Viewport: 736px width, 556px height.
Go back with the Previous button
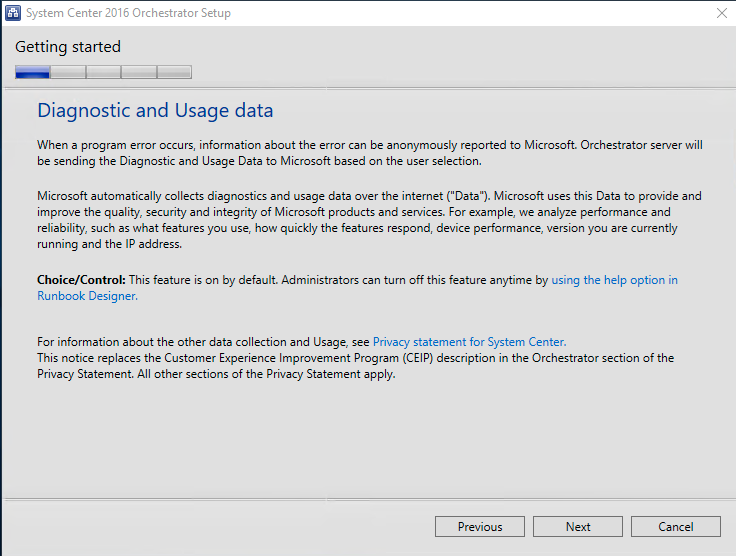coord(480,527)
